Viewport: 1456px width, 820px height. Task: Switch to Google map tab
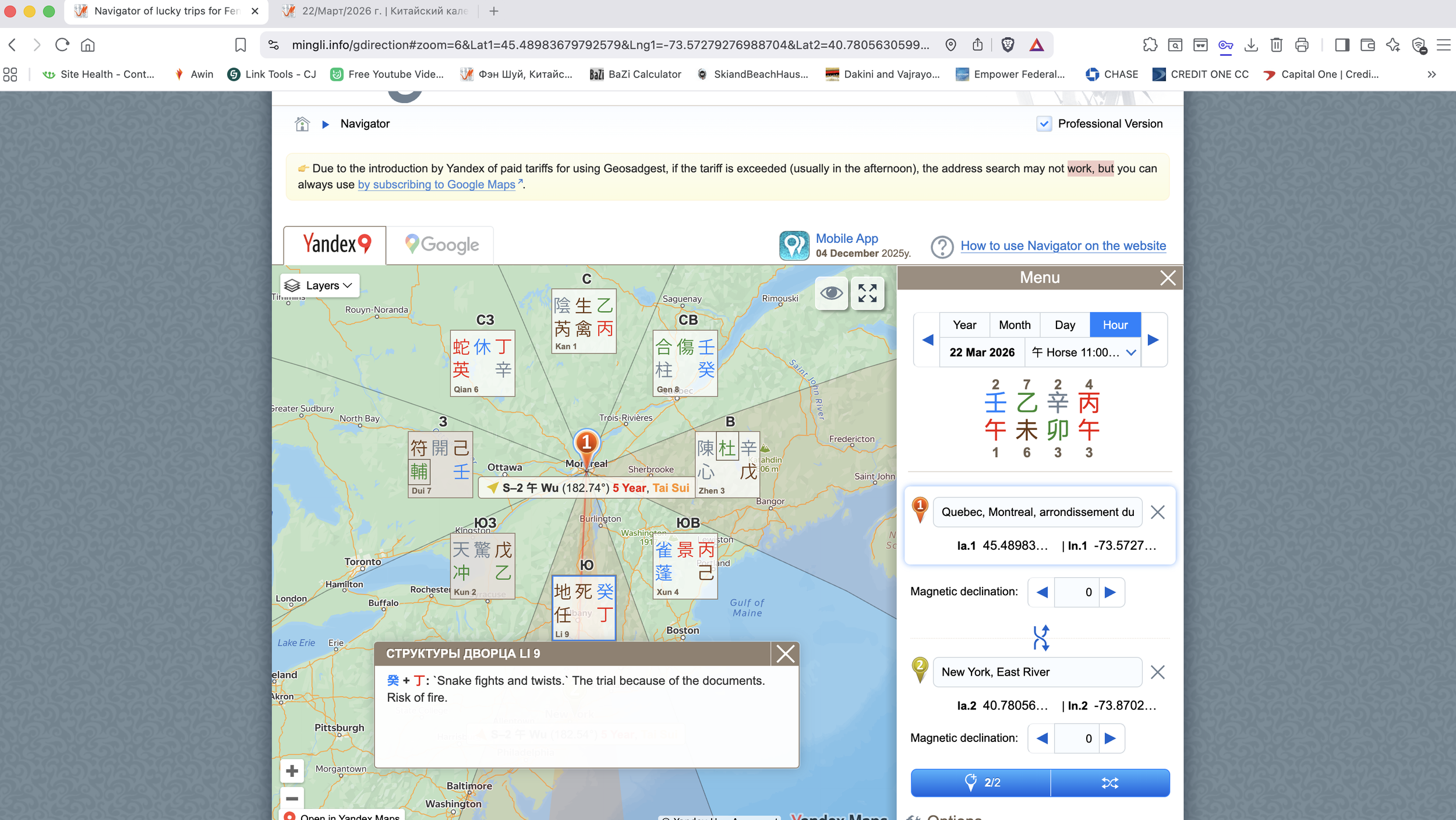[x=441, y=245]
